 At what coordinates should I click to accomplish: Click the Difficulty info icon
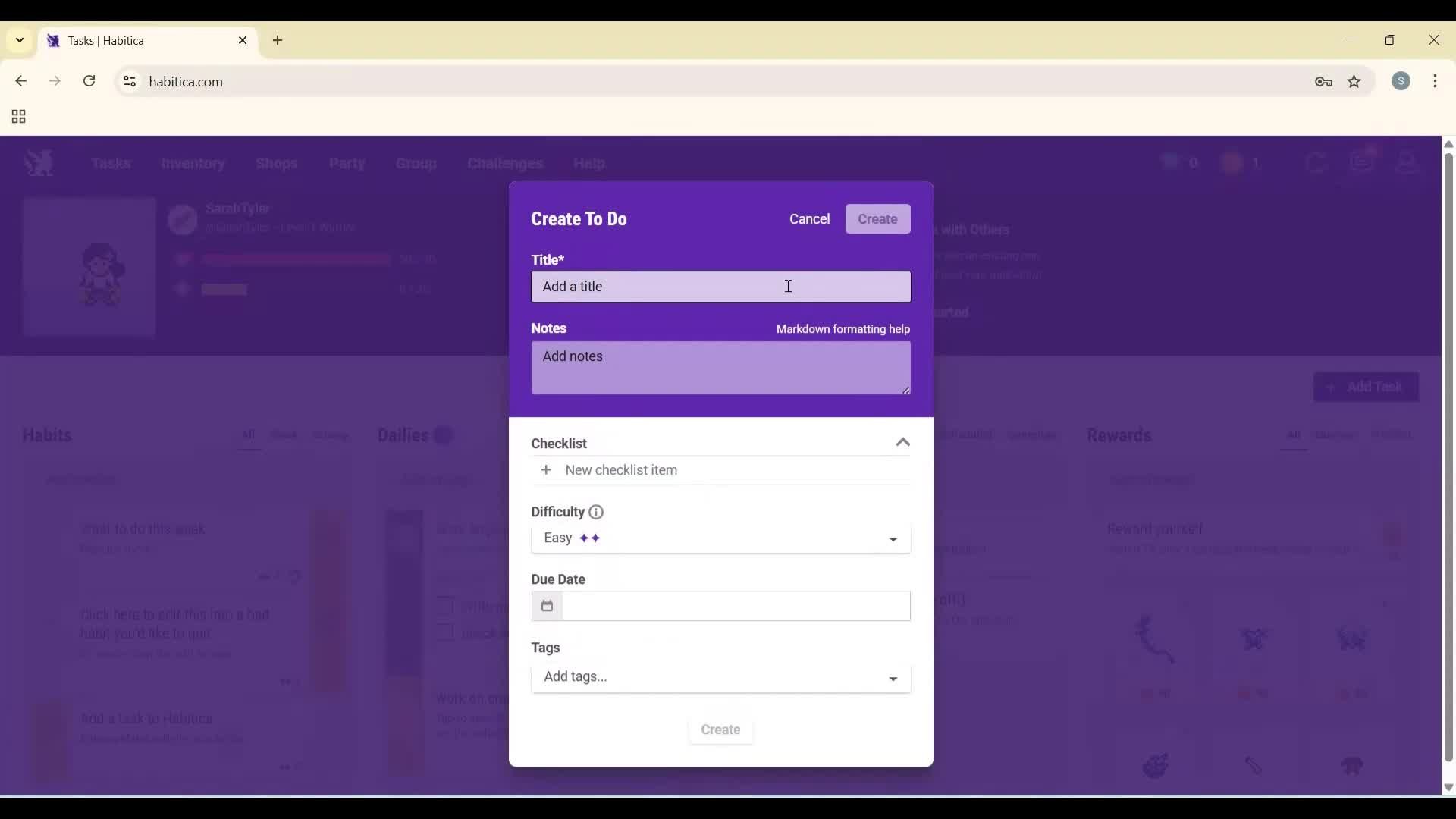click(x=596, y=512)
